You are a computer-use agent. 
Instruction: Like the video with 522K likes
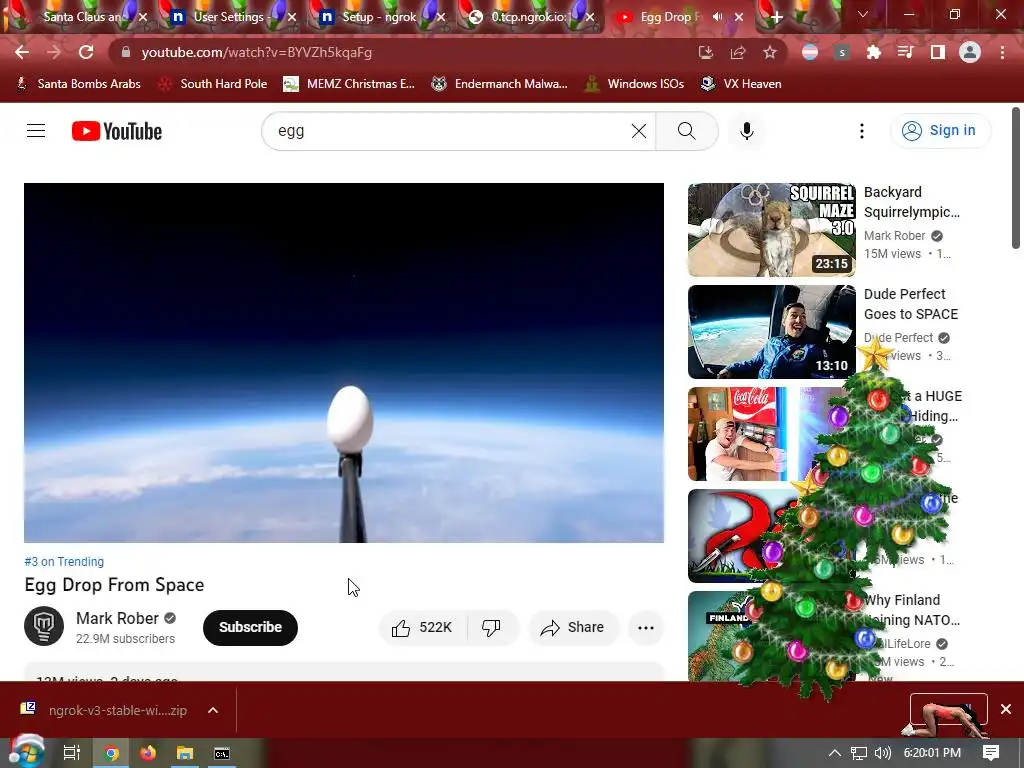coord(423,628)
